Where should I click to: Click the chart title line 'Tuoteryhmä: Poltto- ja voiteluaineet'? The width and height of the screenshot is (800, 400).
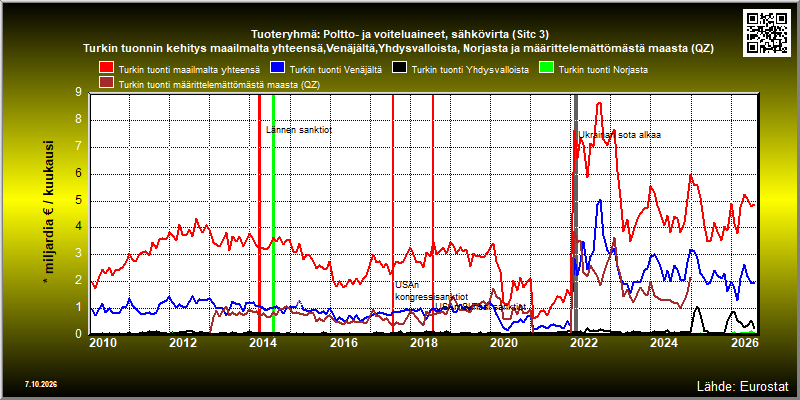coord(400,35)
